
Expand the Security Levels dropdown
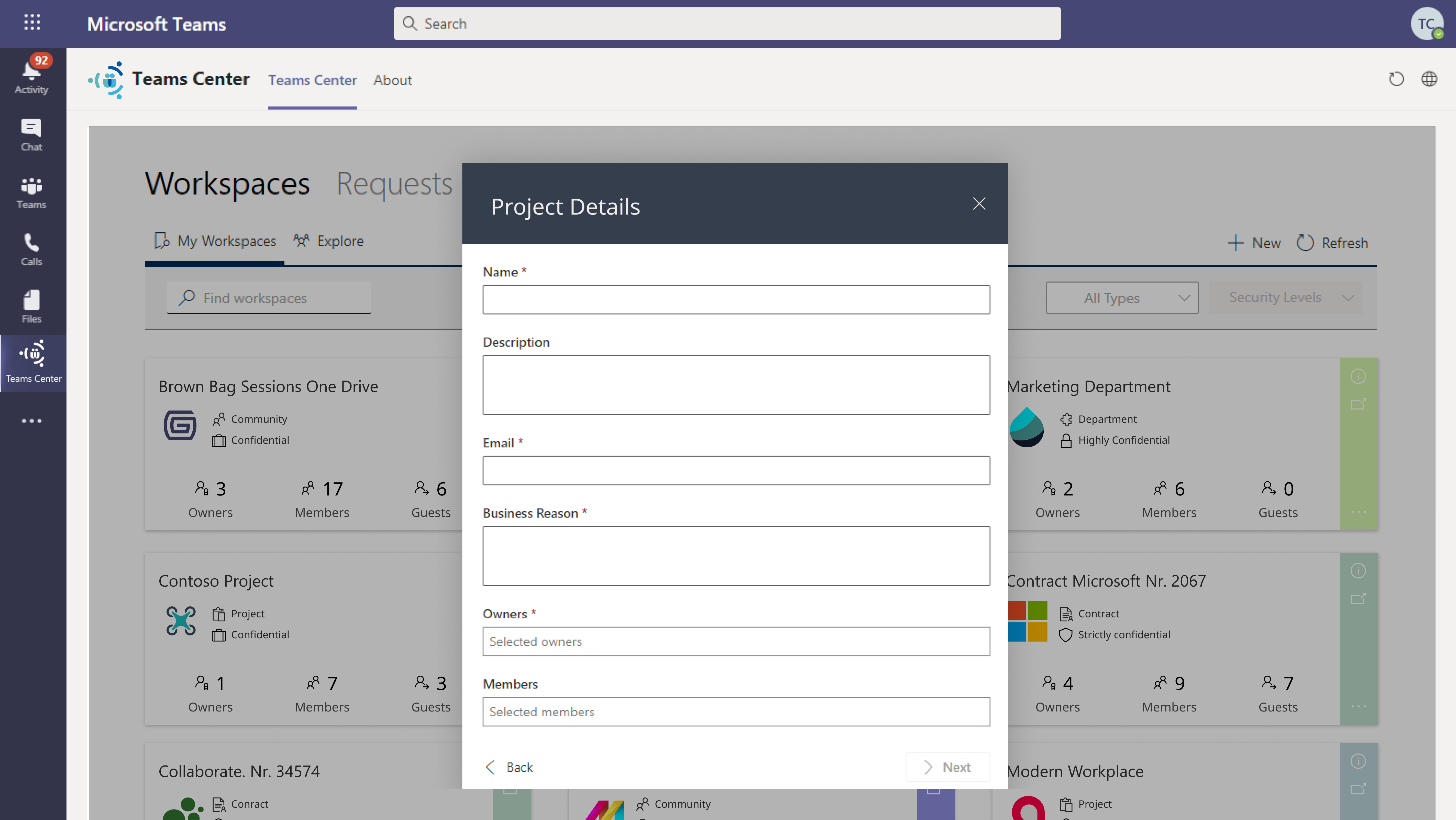[x=1286, y=298]
